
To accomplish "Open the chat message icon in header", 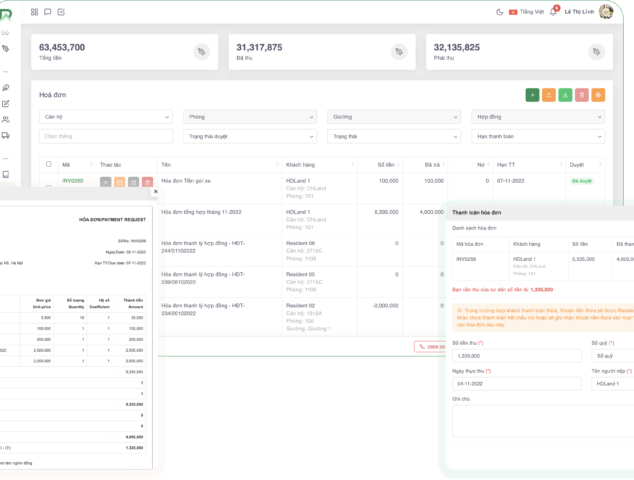I will point(48,12).
